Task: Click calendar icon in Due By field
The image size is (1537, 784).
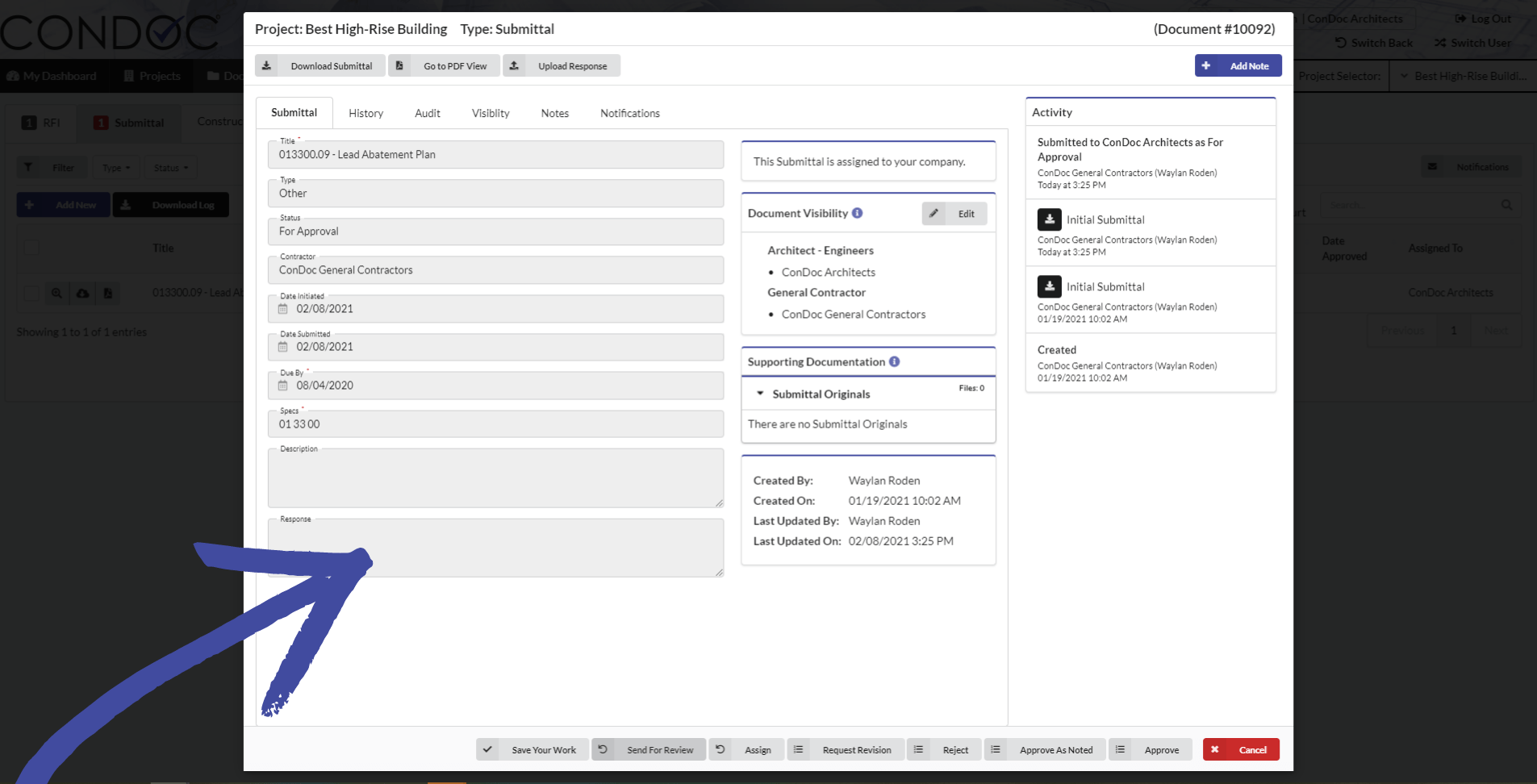Action: (283, 386)
